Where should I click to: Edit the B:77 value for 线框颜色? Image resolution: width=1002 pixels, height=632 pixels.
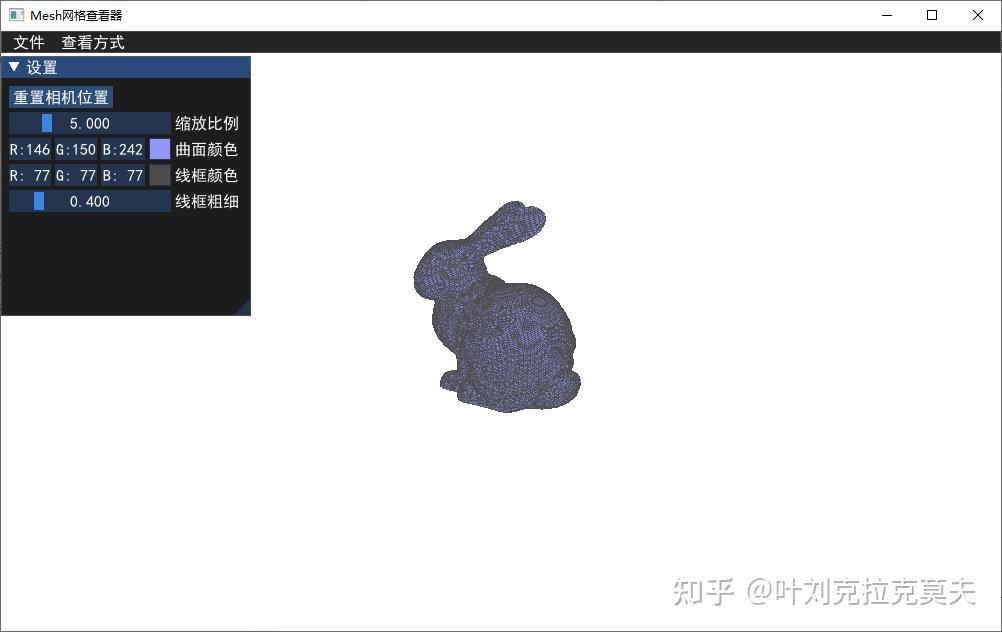[x=122, y=175]
